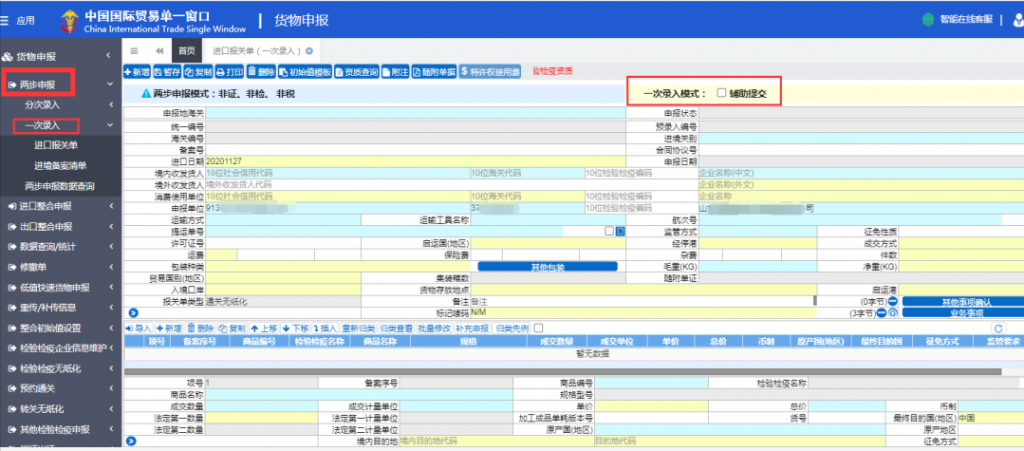Expand 重传/补传信息 sidebar menu
Screen dimensions: 1024x451
(61, 307)
